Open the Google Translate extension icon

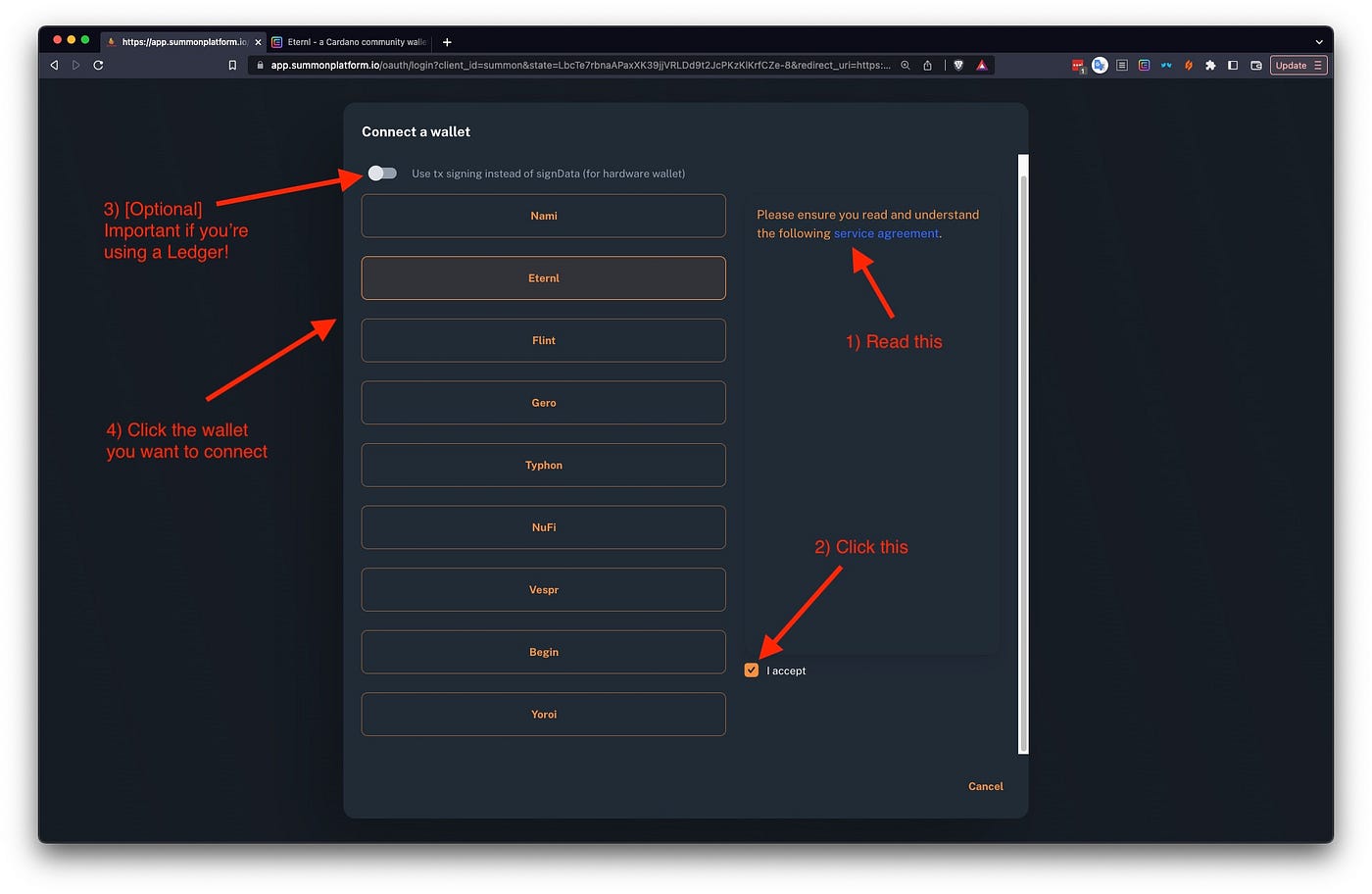pyautogui.click(x=1100, y=66)
